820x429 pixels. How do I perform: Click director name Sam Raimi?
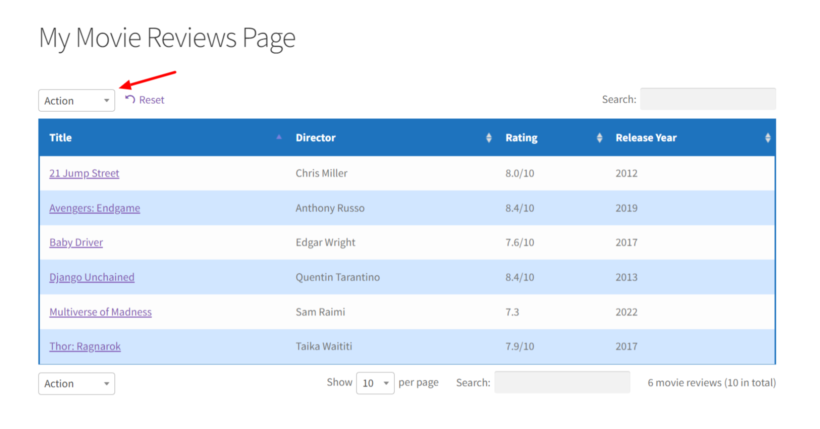click(x=320, y=312)
